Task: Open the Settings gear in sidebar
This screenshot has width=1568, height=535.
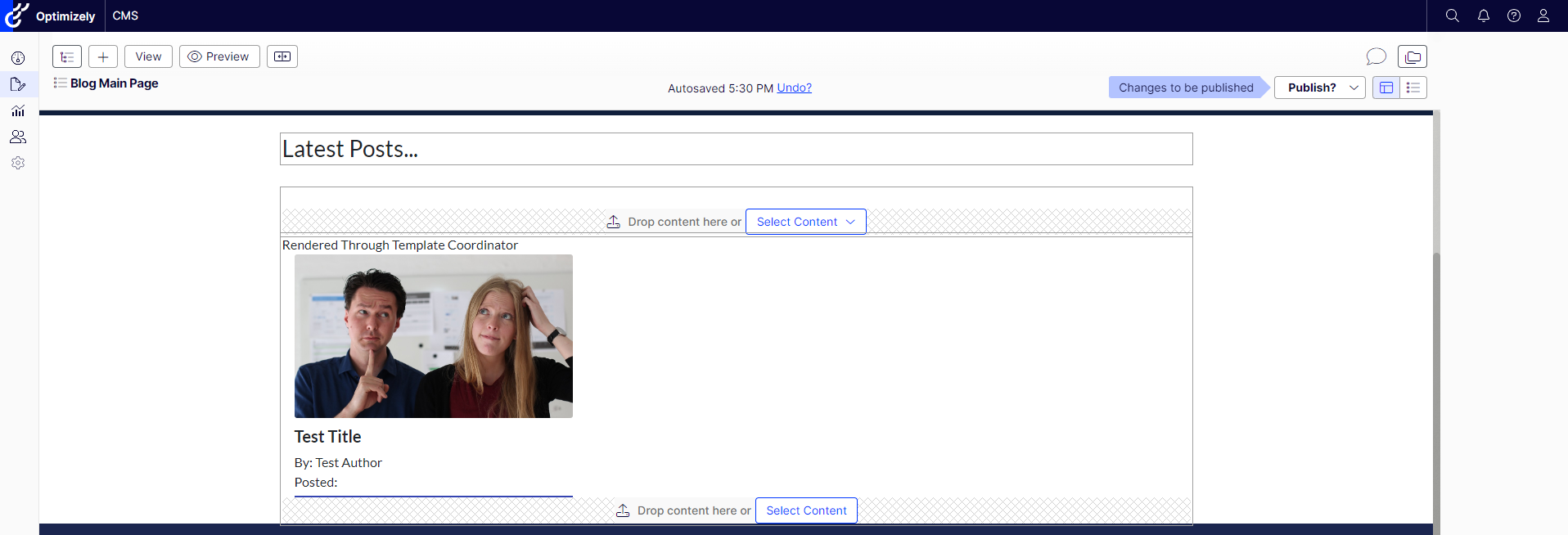Action: tap(18, 163)
